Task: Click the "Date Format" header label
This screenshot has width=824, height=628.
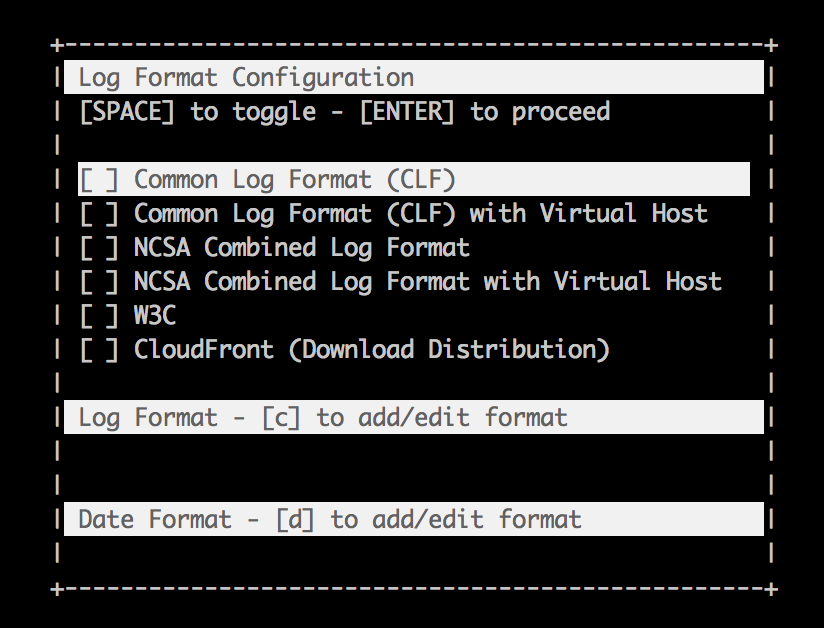Action: click(x=155, y=519)
